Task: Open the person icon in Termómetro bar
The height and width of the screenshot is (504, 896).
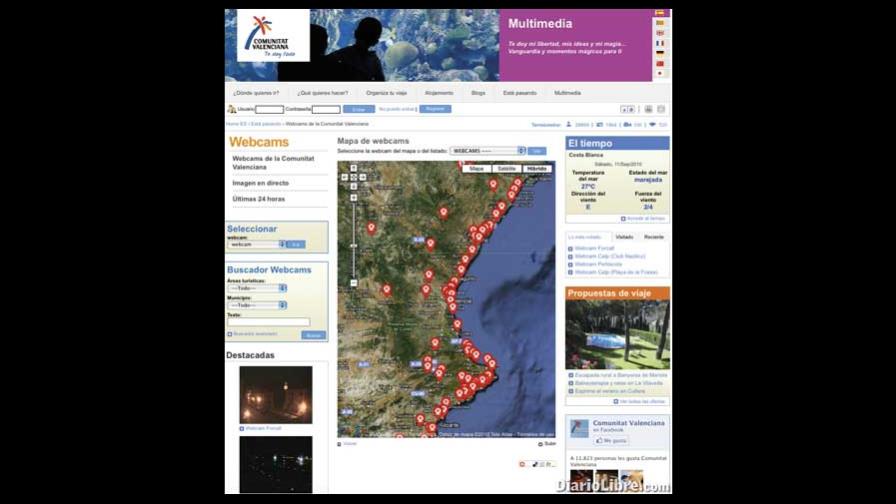Action: point(569,125)
